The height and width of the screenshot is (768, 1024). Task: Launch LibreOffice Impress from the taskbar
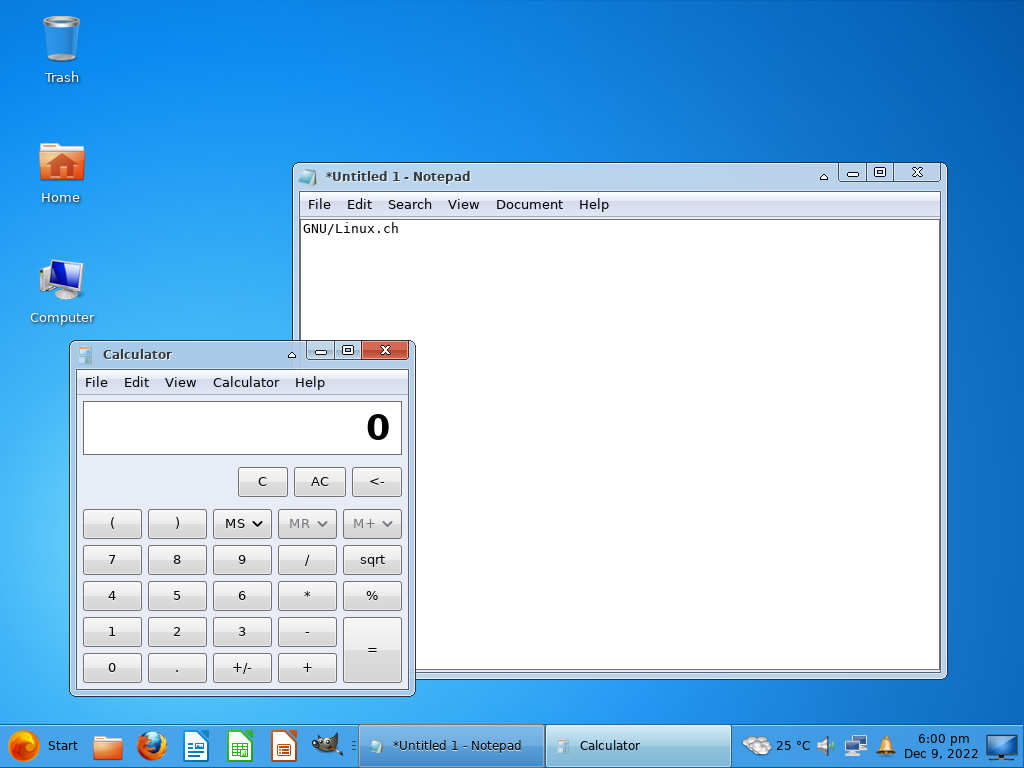coord(283,746)
